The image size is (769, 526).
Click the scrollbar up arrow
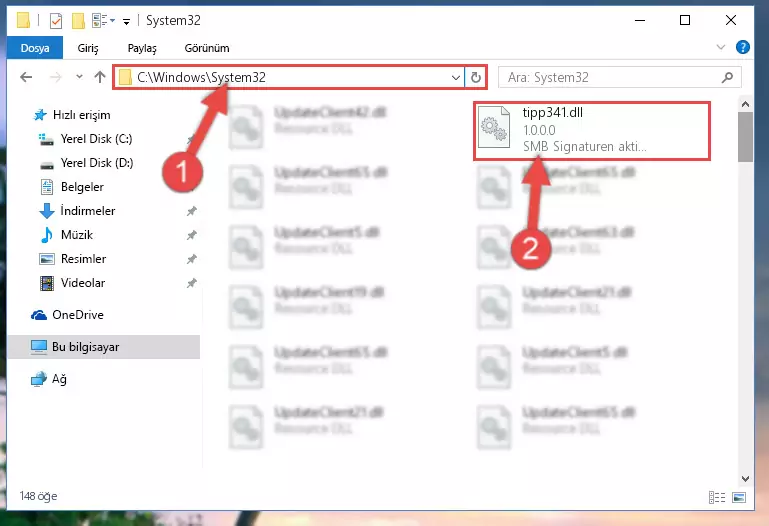tap(745, 104)
